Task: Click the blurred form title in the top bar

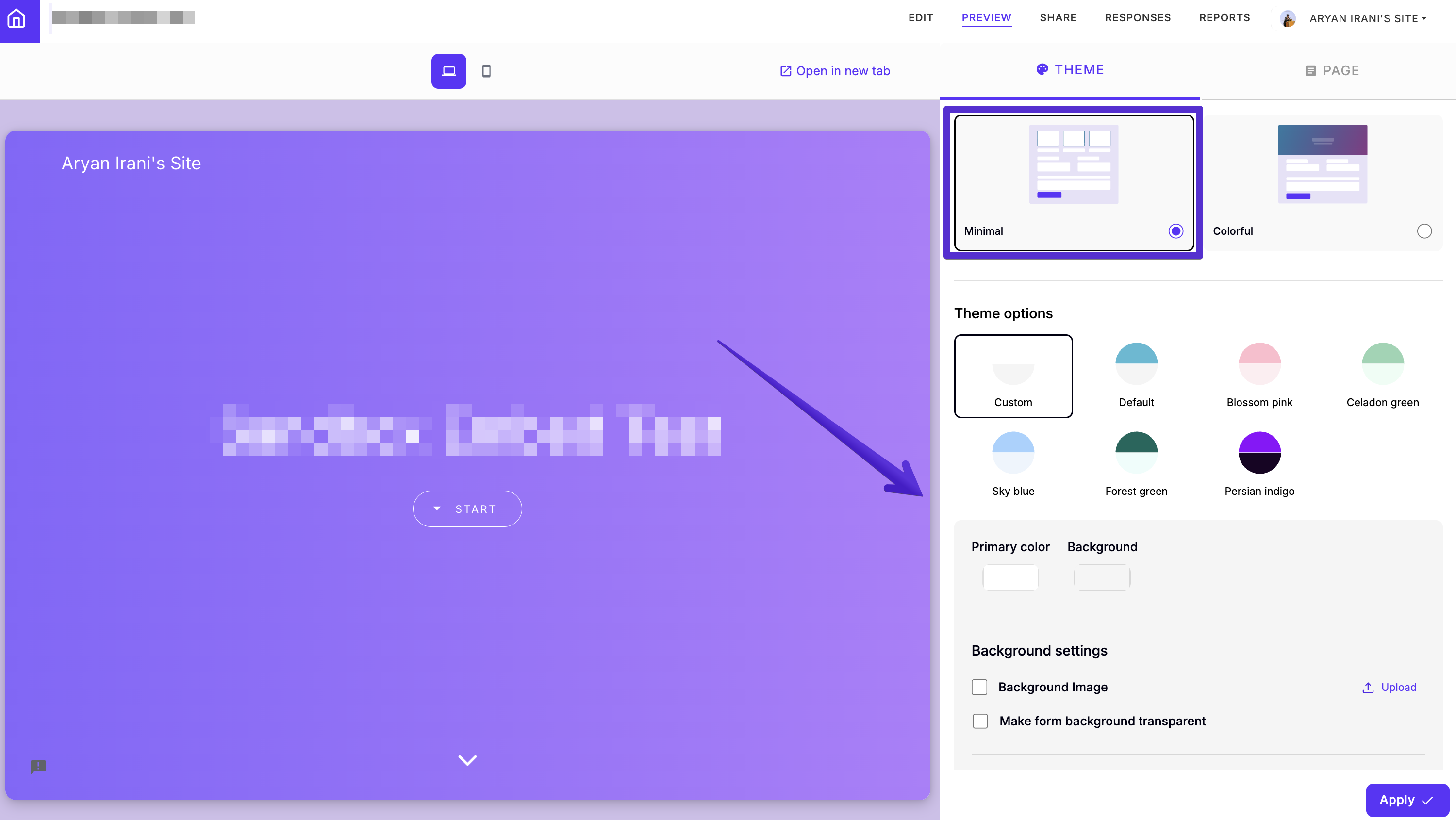Action: (123, 17)
